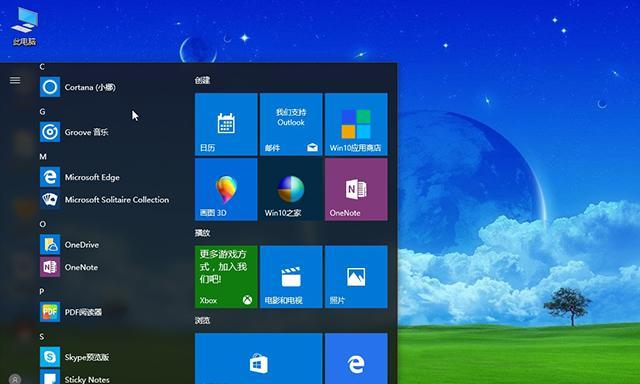Viewport: 640px width, 384px height.
Task: Open the Microsoft Solitaire Collection icon
Action: (x=50, y=200)
